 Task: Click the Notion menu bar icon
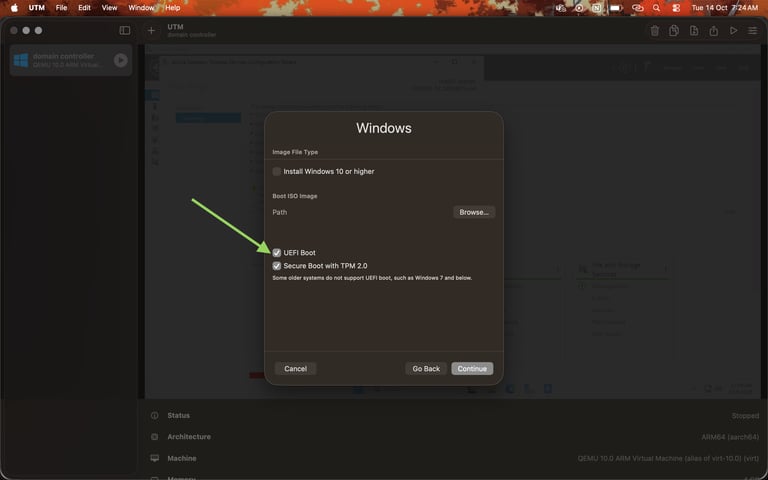(596, 8)
